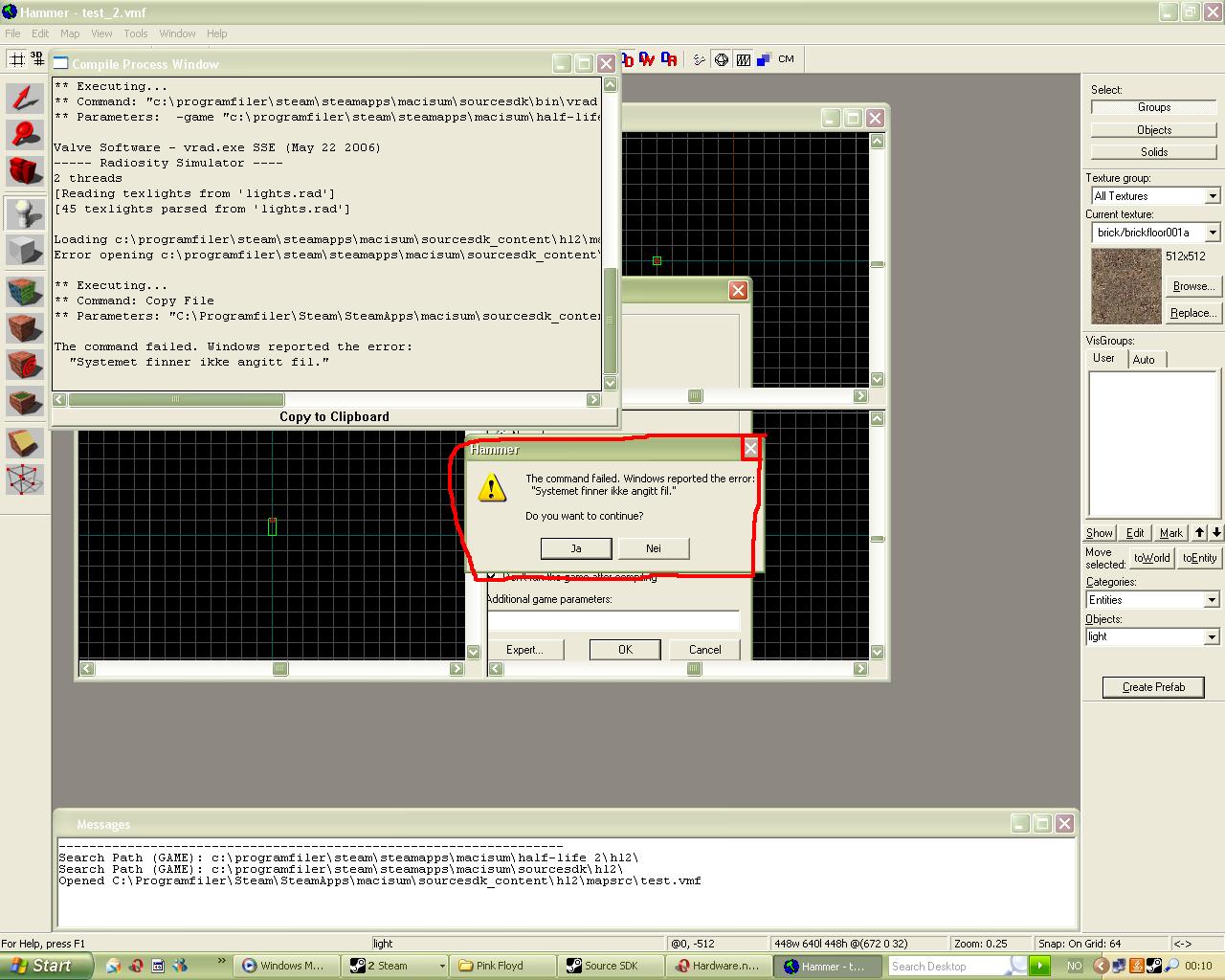Open the Windows Start menu
This screenshot has width=1225, height=980.
(x=47, y=966)
